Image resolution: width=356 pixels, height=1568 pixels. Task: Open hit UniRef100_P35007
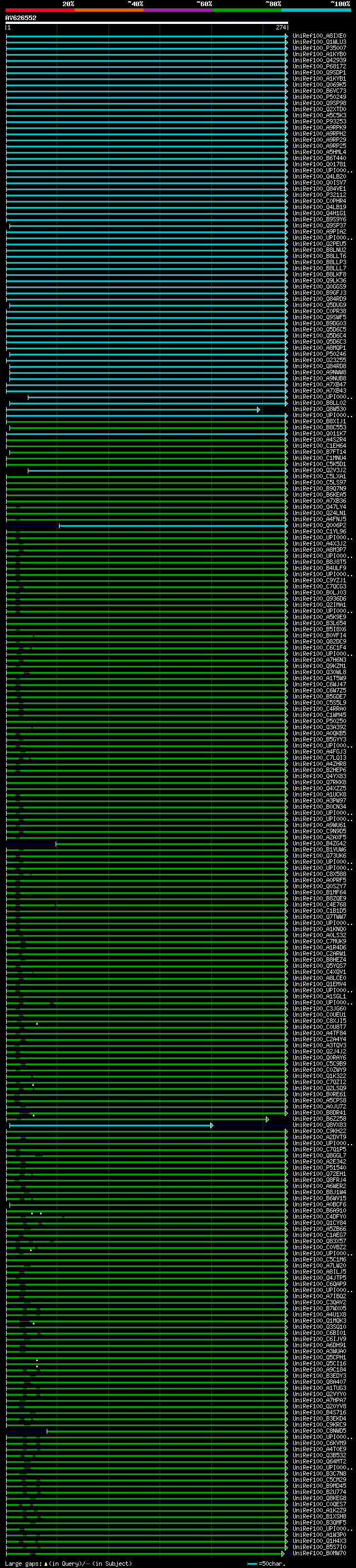click(x=319, y=48)
